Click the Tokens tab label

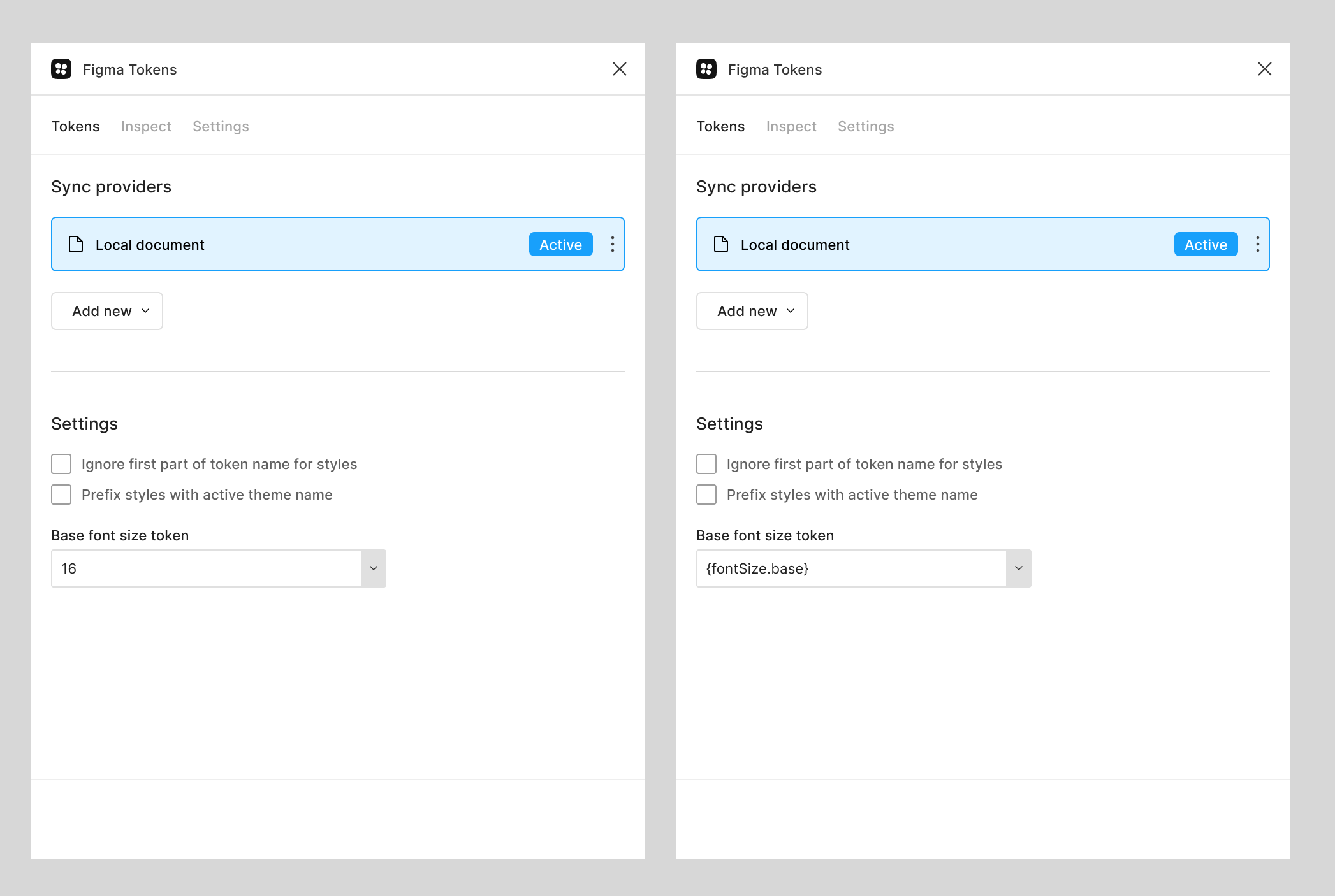[75, 126]
